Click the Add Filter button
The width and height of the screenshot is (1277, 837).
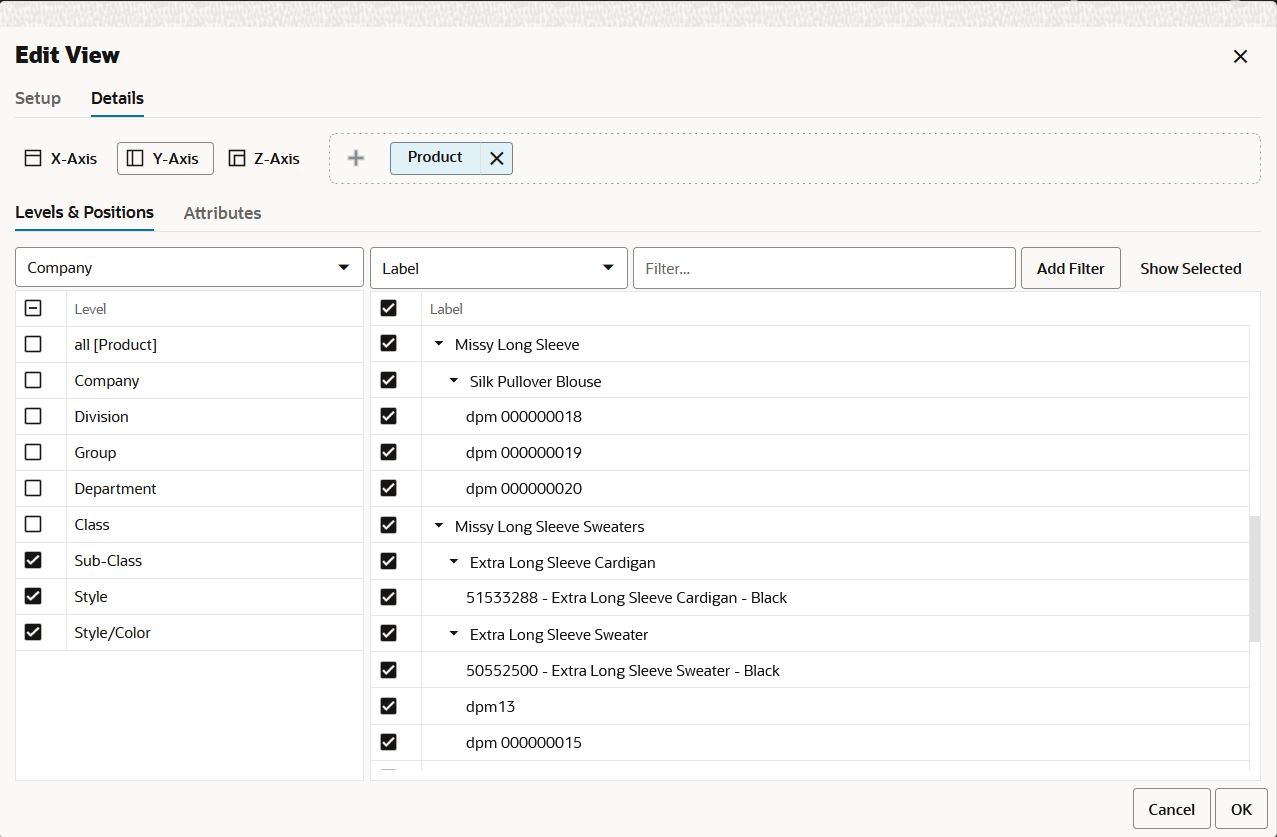1071,268
